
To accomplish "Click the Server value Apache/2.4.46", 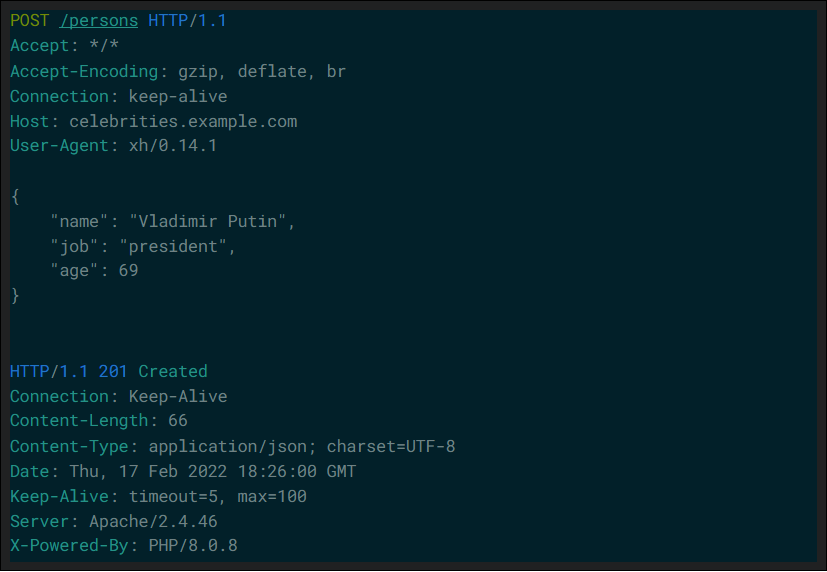I will click(x=153, y=521).
